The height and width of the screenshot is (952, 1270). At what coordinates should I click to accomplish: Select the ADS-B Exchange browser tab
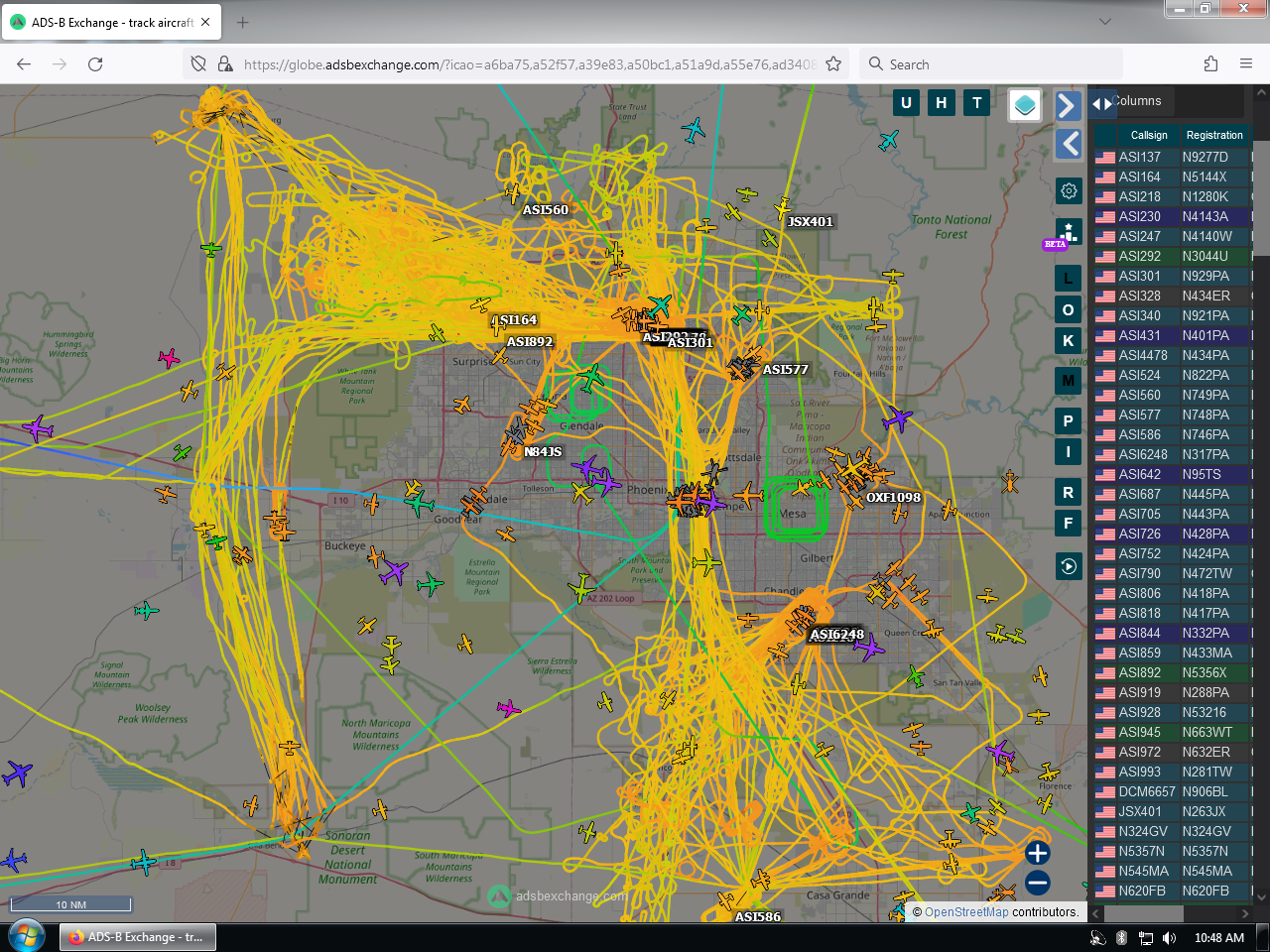pyautogui.click(x=111, y=22)
